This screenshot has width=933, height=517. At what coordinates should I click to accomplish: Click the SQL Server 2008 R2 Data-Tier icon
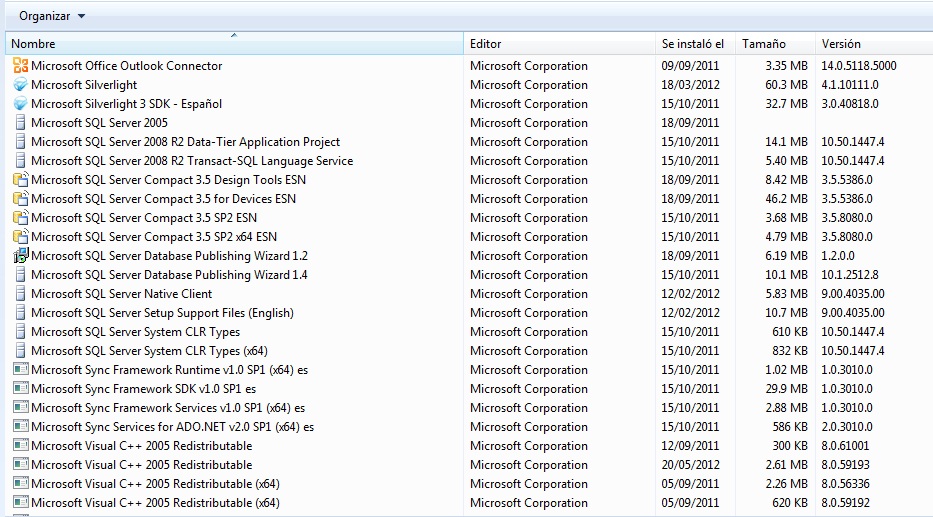click(21, 142)
